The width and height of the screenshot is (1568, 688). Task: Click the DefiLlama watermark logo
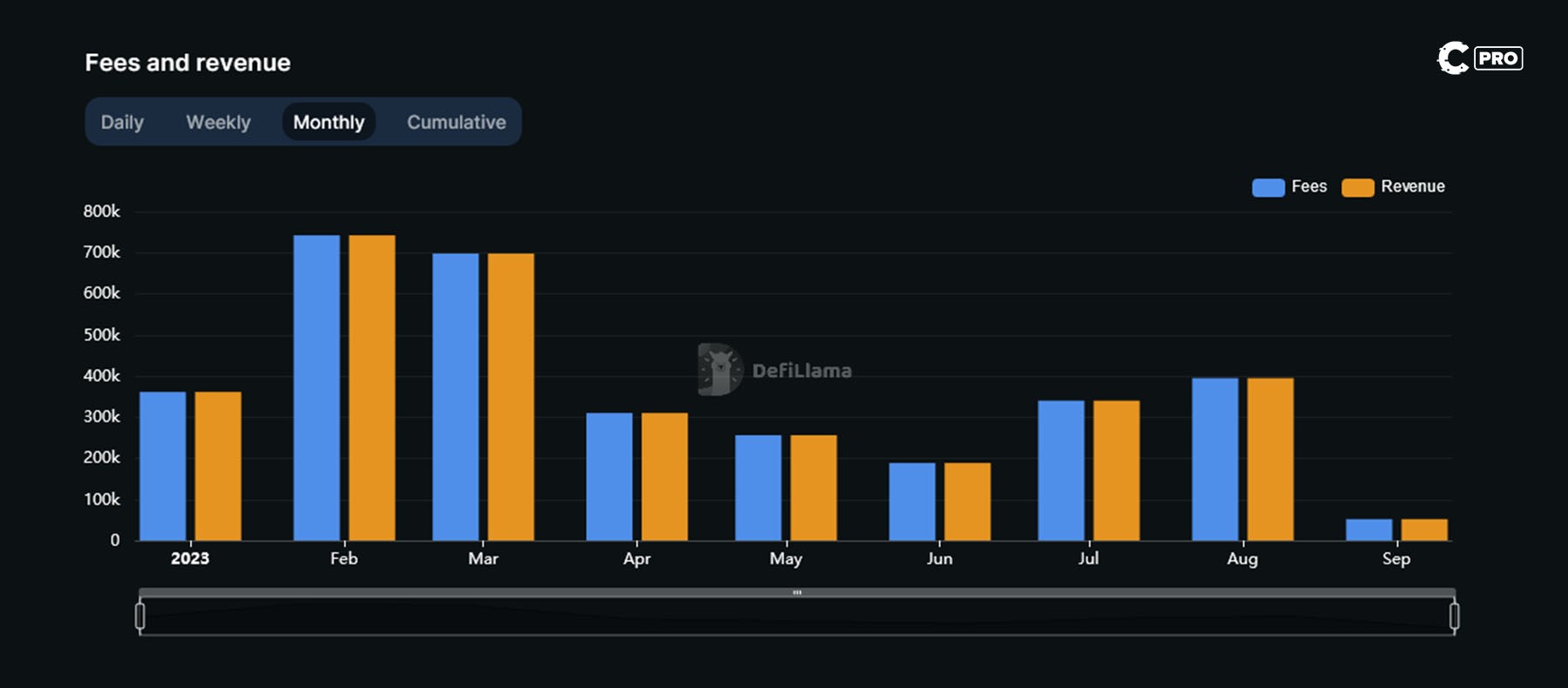[x=720, y=369]
